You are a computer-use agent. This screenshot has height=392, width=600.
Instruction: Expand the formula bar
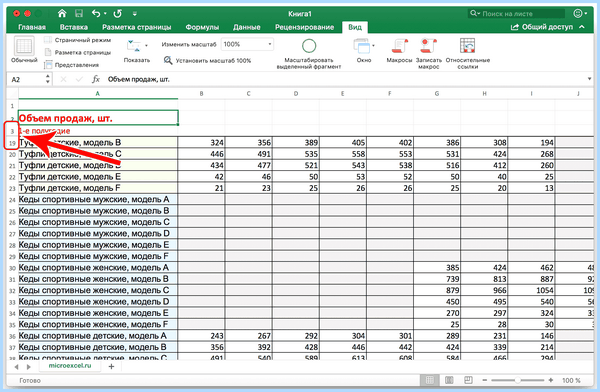tap(589, 79)
